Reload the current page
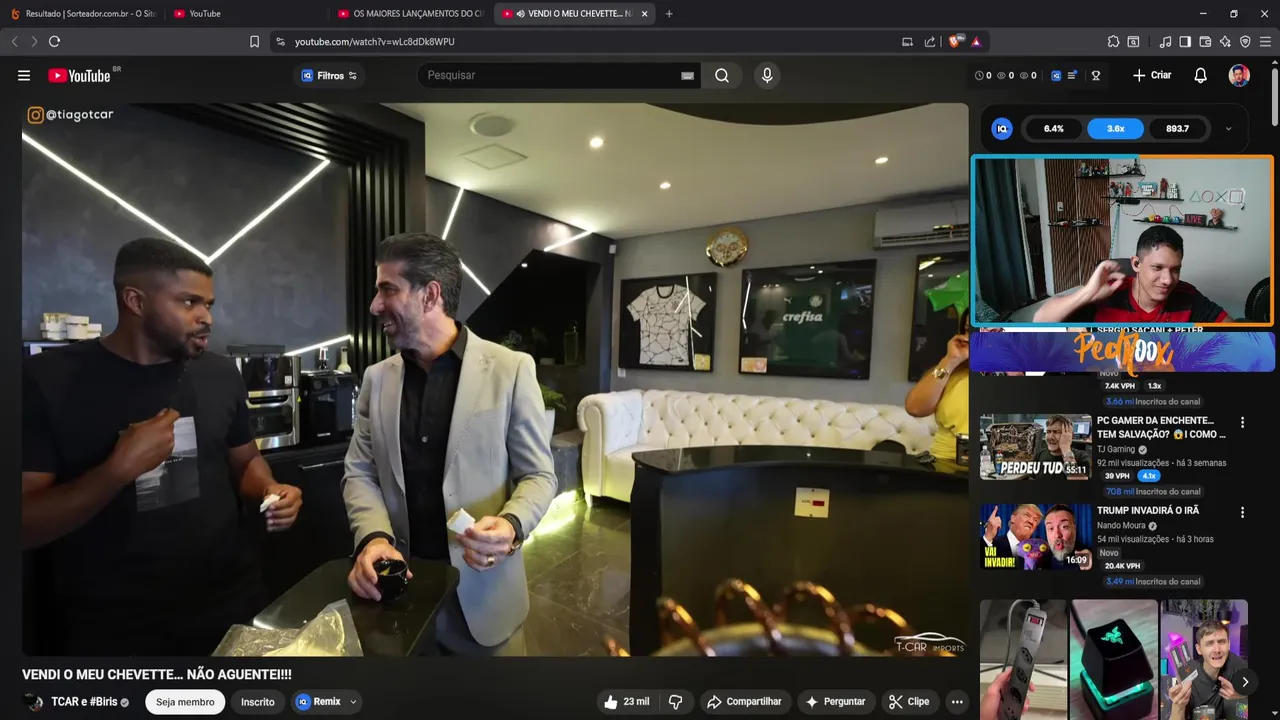Image resolution: width=1280 pixels, height=720 pixels. (54, 41)
